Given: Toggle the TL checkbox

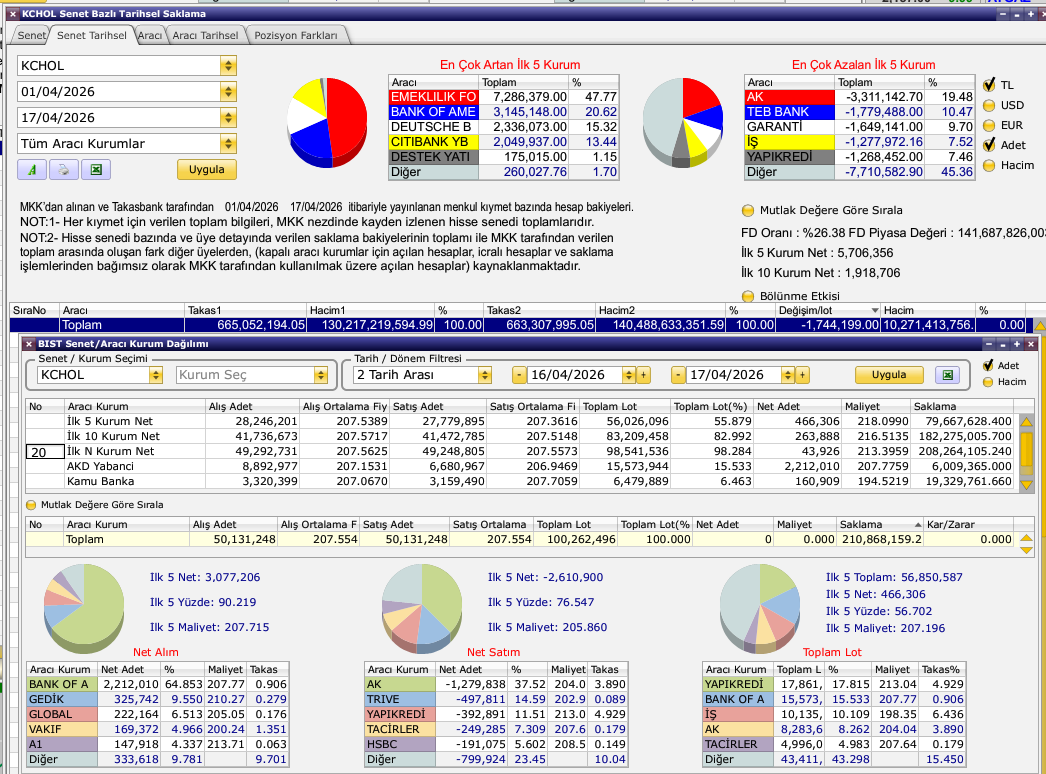Looking at the screenshot, I should (989, 85).
